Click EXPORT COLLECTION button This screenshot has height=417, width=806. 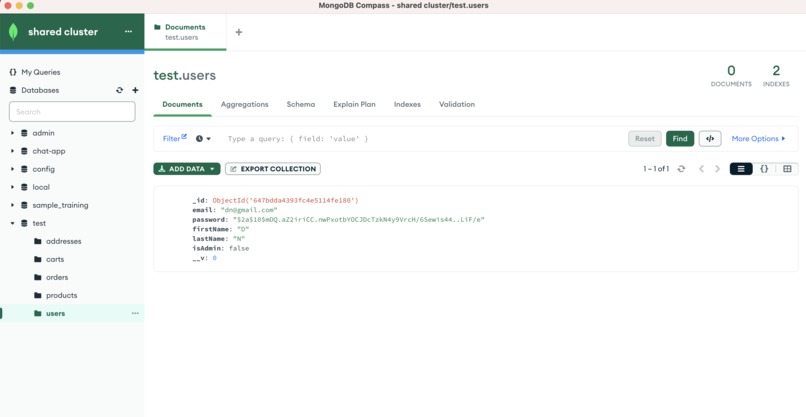pos(273,169)
